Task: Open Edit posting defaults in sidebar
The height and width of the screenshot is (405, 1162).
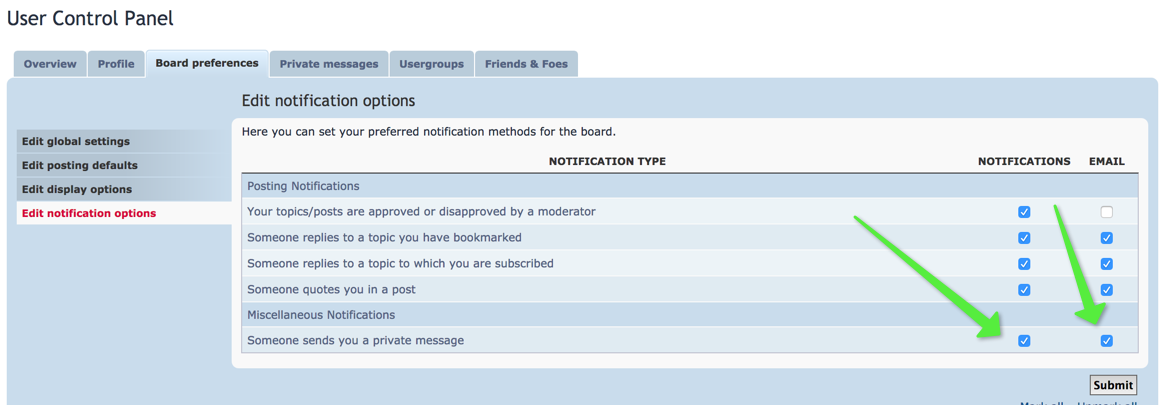Action: tap(80, 166)
